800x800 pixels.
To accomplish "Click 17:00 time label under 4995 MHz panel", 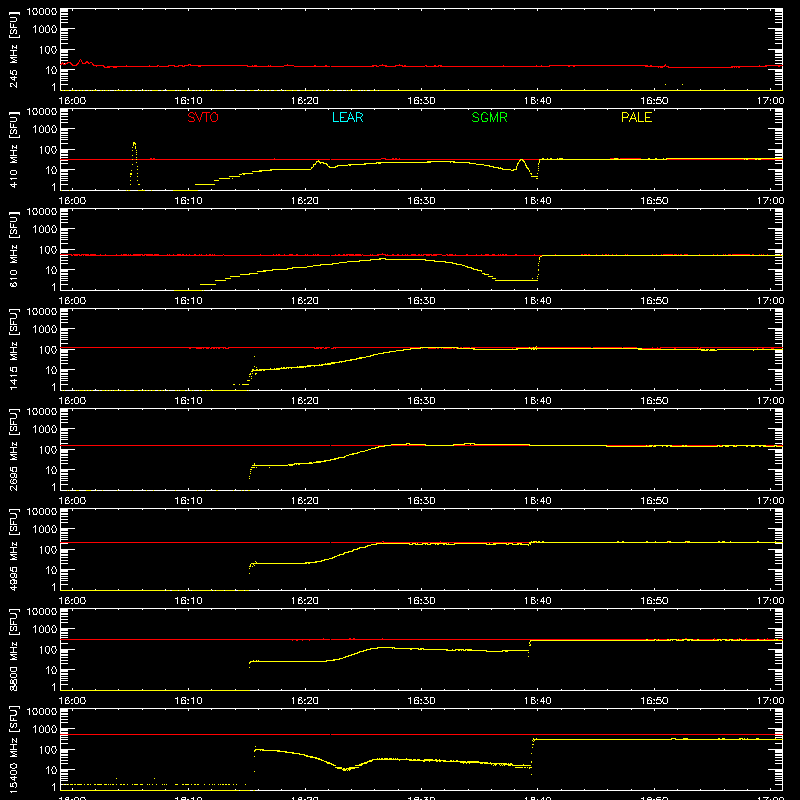I will 770,601.
